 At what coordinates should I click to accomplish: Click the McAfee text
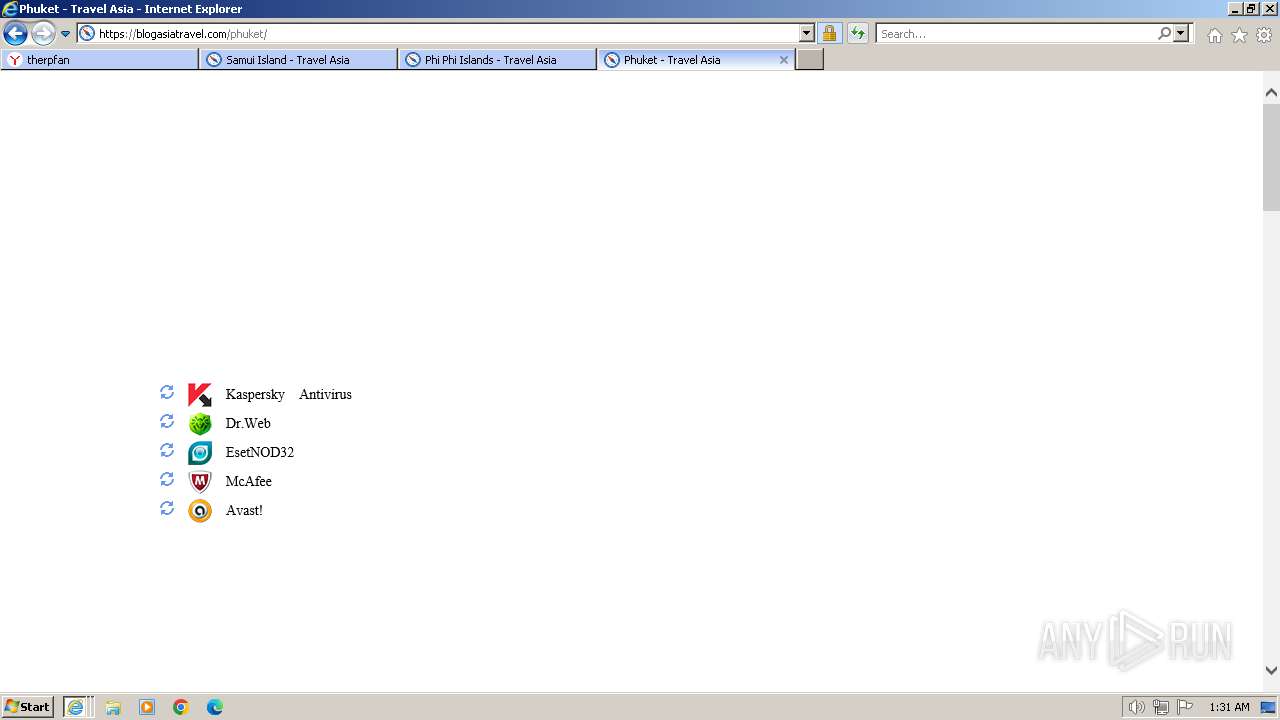pyautogui.click(x=248, y=481)
